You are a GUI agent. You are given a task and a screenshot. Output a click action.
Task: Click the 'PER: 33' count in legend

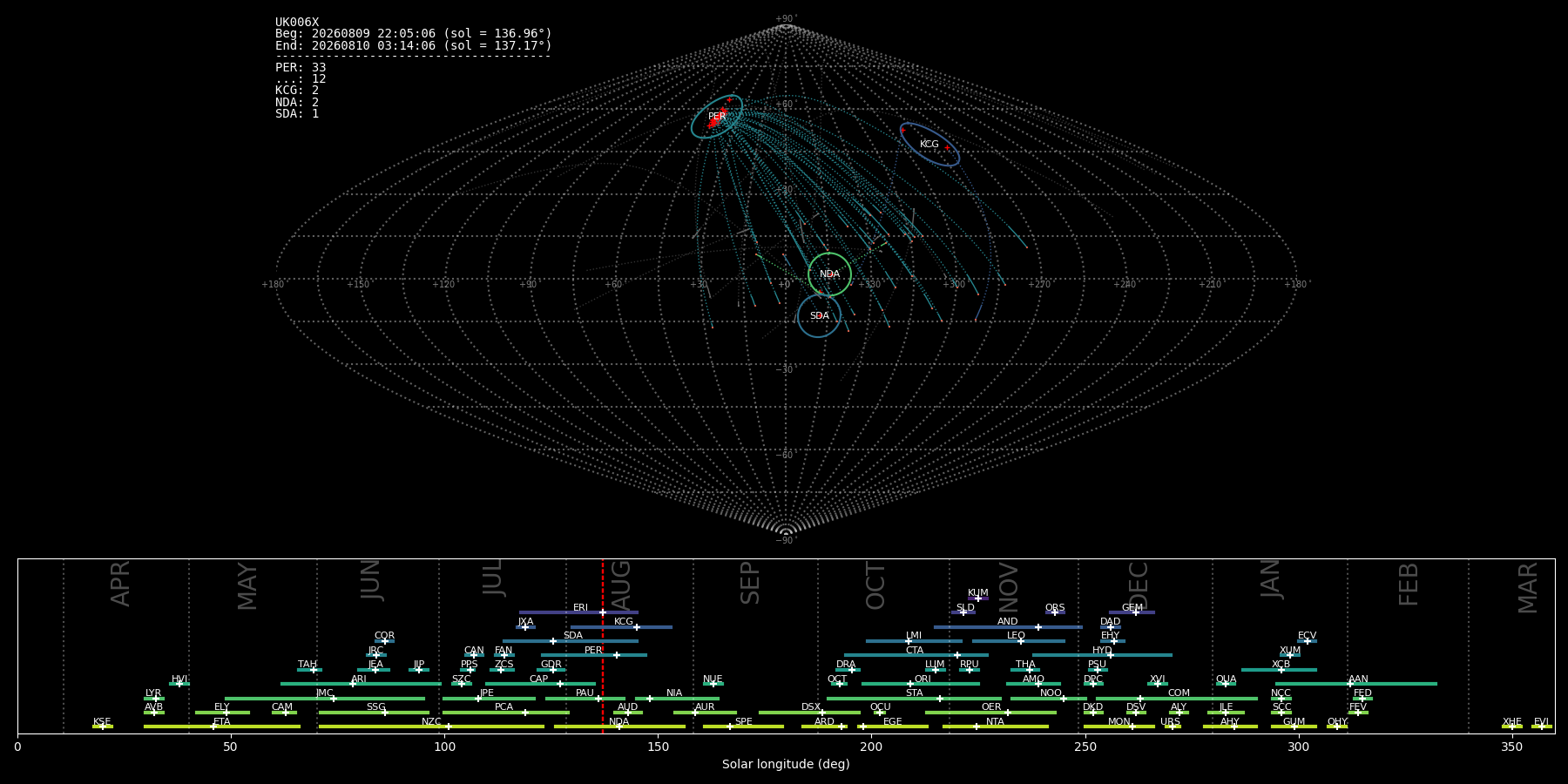[x=301, y=67]
